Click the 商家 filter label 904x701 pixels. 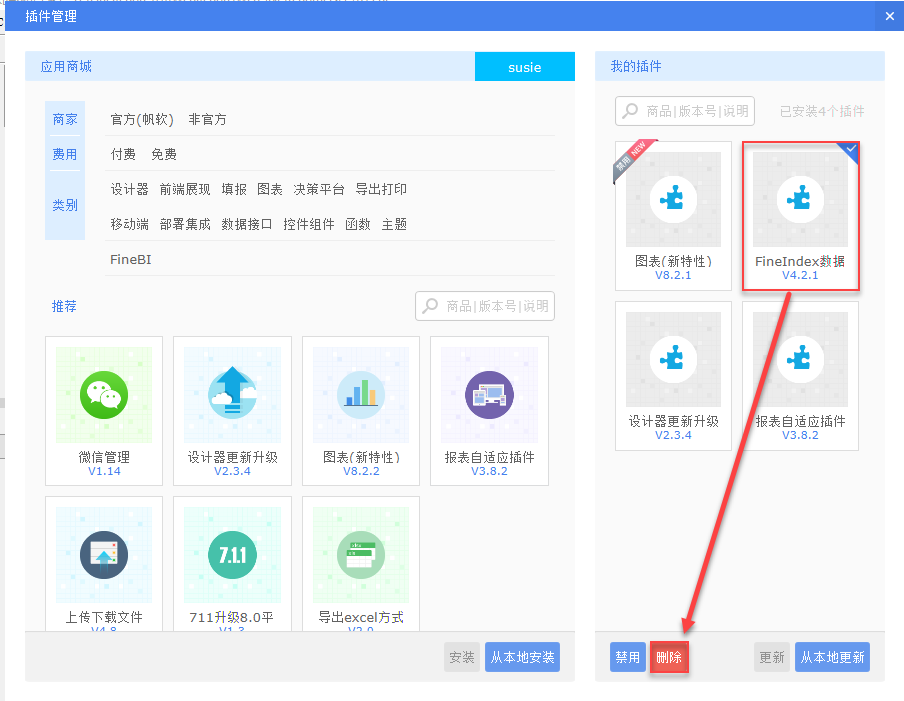tap(65, 119)
